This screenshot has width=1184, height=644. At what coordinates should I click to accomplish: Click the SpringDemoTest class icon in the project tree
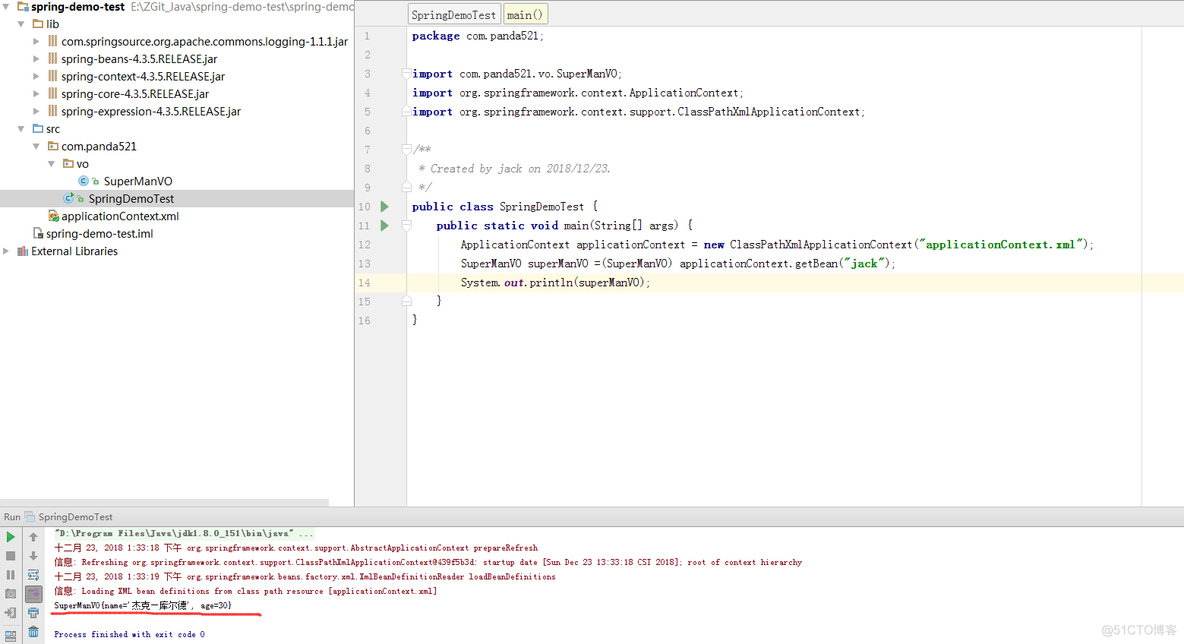click(68, 199)
